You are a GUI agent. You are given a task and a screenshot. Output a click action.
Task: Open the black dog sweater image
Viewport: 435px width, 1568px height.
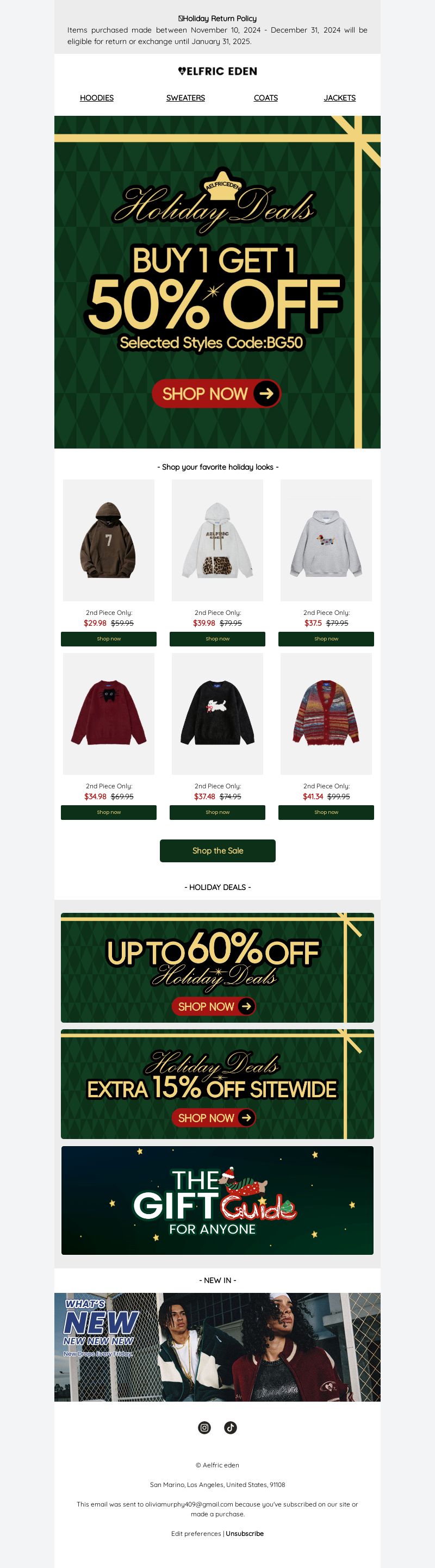(x=217, y=714)
